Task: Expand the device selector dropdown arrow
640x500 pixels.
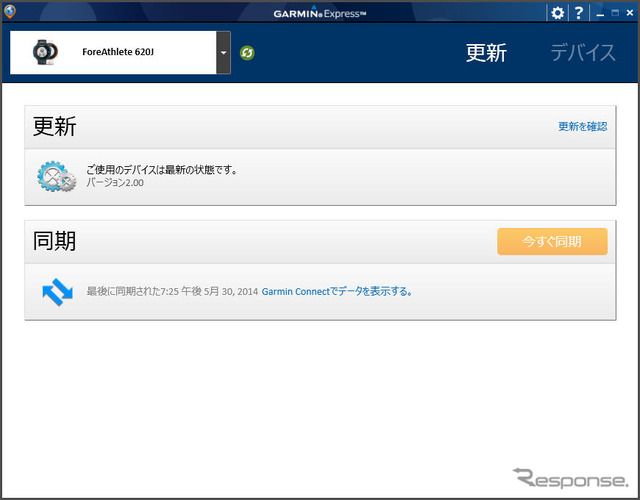Action: (223, 53)
